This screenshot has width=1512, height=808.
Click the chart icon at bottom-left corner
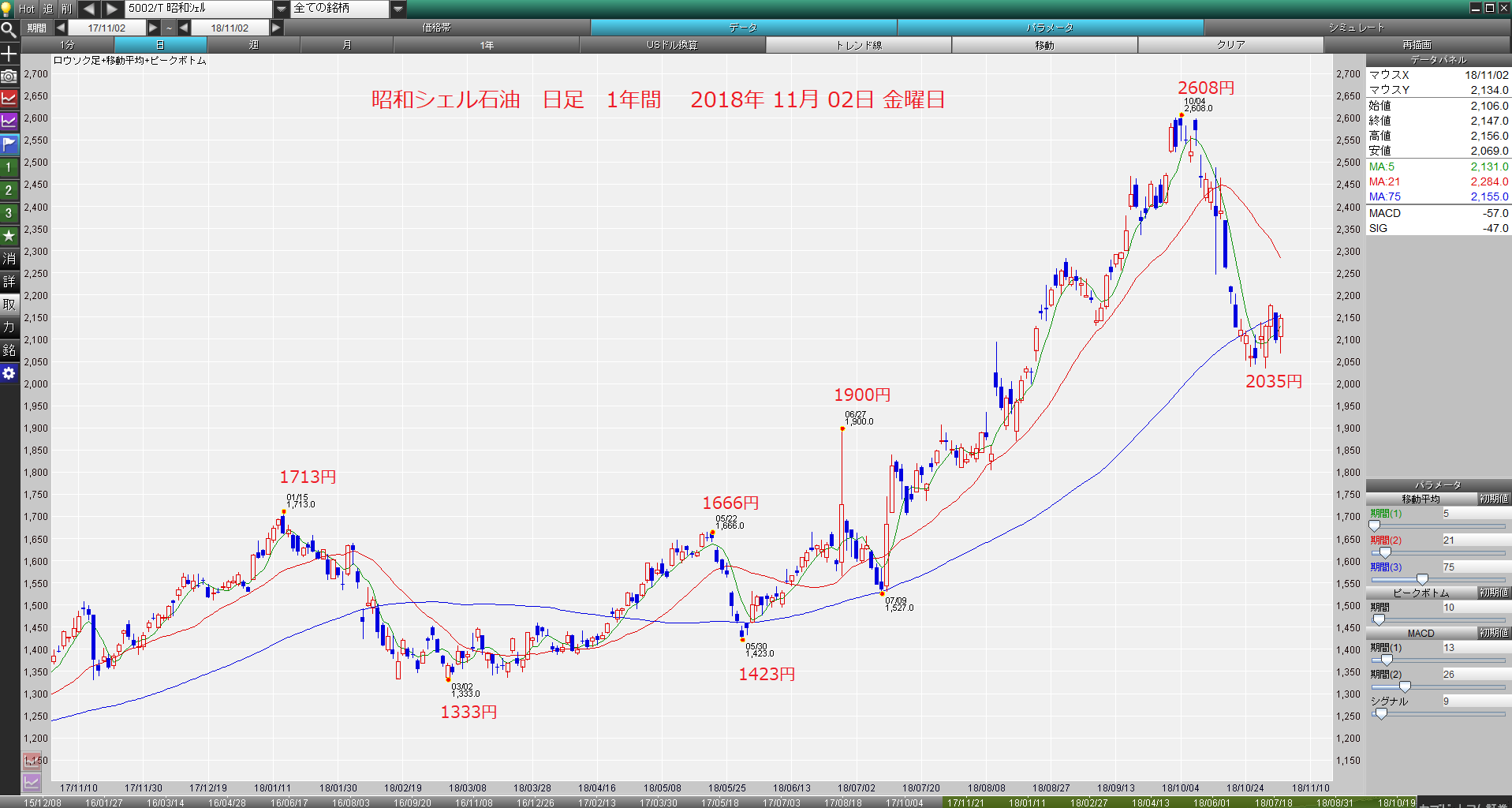[32, 782]
